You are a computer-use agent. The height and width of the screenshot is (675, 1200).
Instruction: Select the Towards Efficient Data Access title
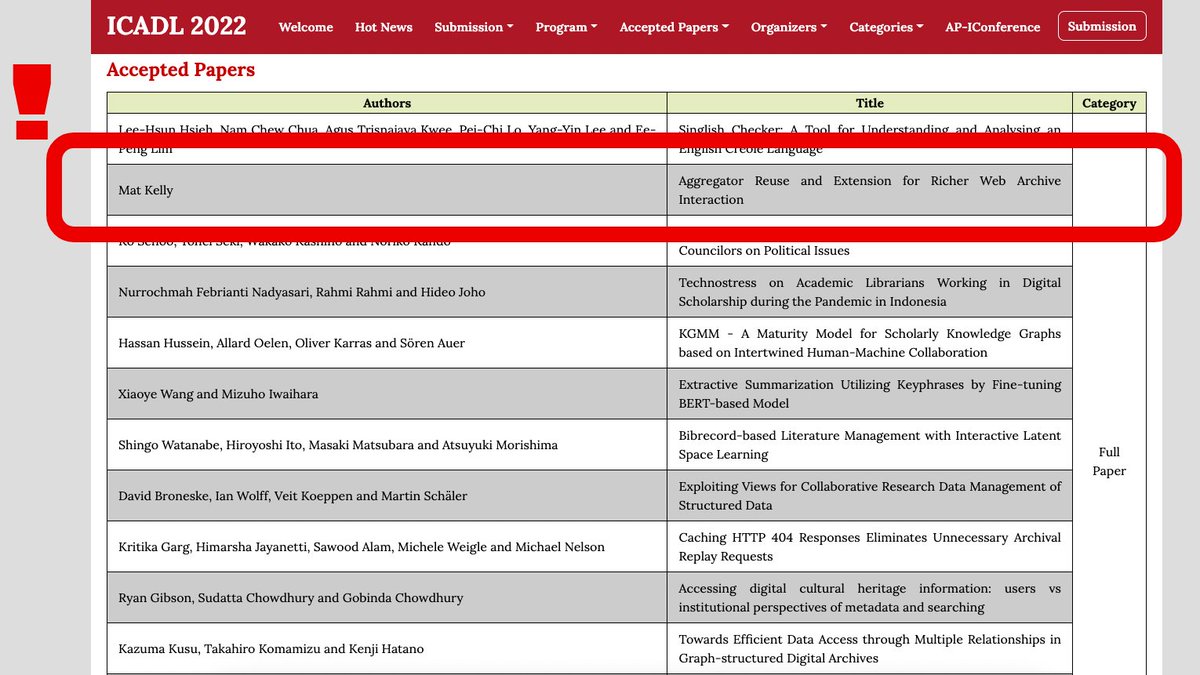870,649
